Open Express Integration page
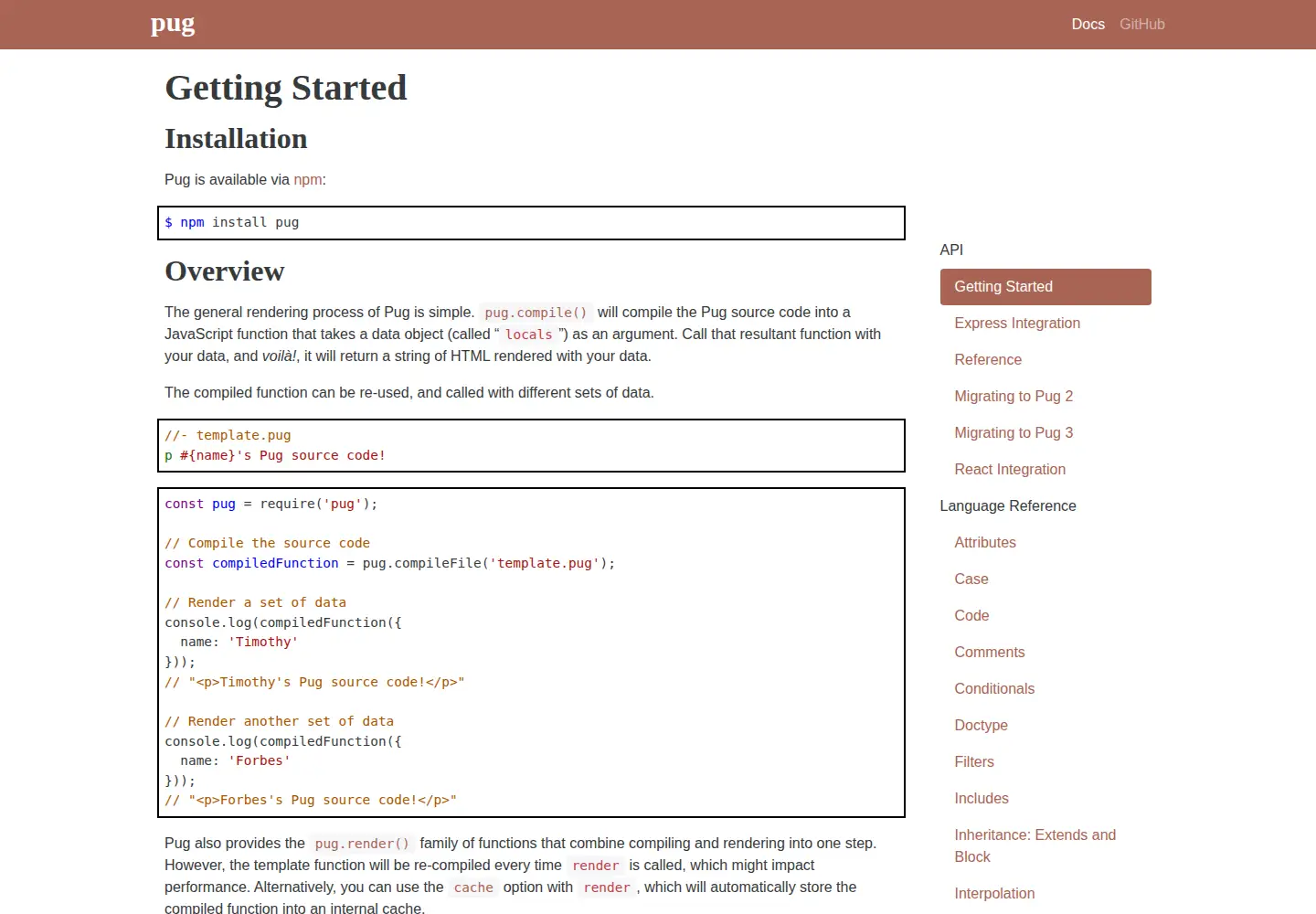1316x914 pixels. pyautogui.click(x=1017, y=324)
